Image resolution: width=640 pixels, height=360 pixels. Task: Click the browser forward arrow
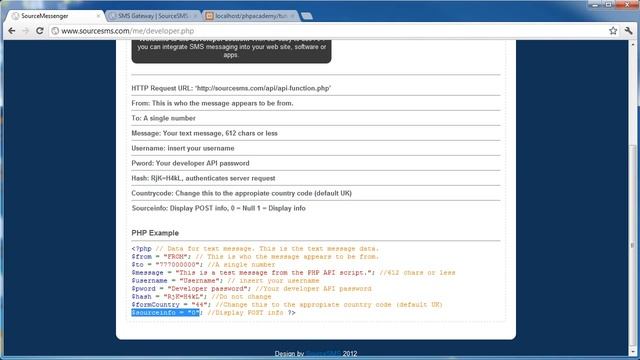point(25,31)
